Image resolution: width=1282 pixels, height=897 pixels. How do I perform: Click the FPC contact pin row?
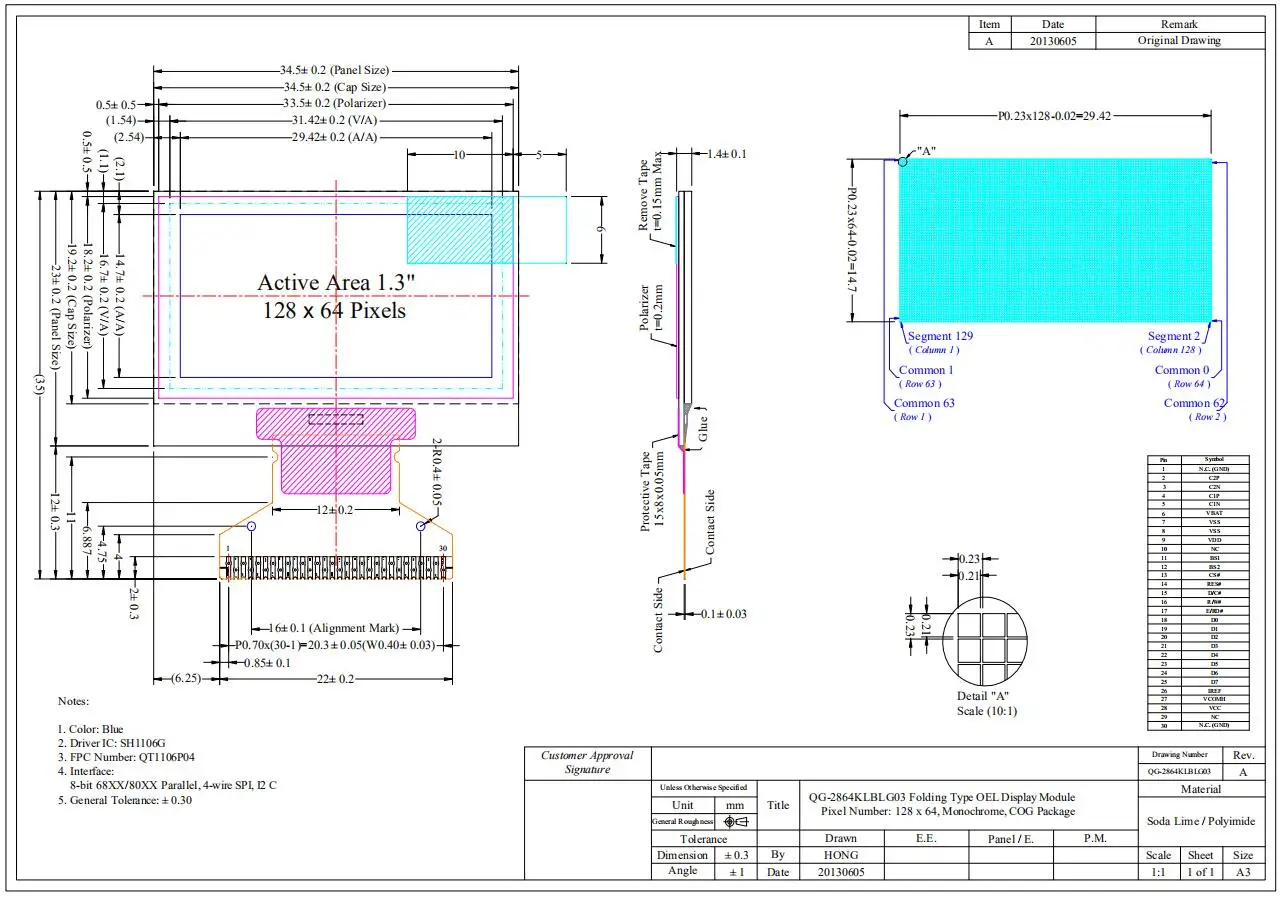tap(336, 568)
